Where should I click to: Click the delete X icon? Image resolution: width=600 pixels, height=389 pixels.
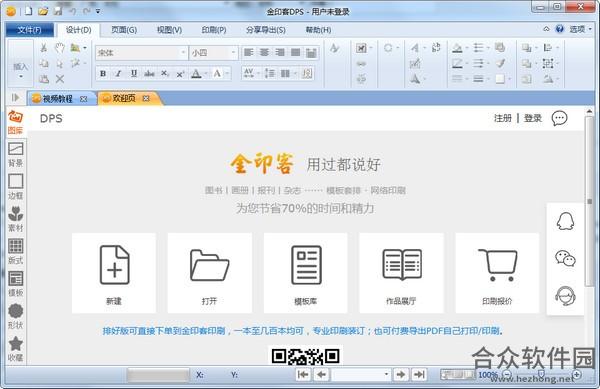[60, 79]
